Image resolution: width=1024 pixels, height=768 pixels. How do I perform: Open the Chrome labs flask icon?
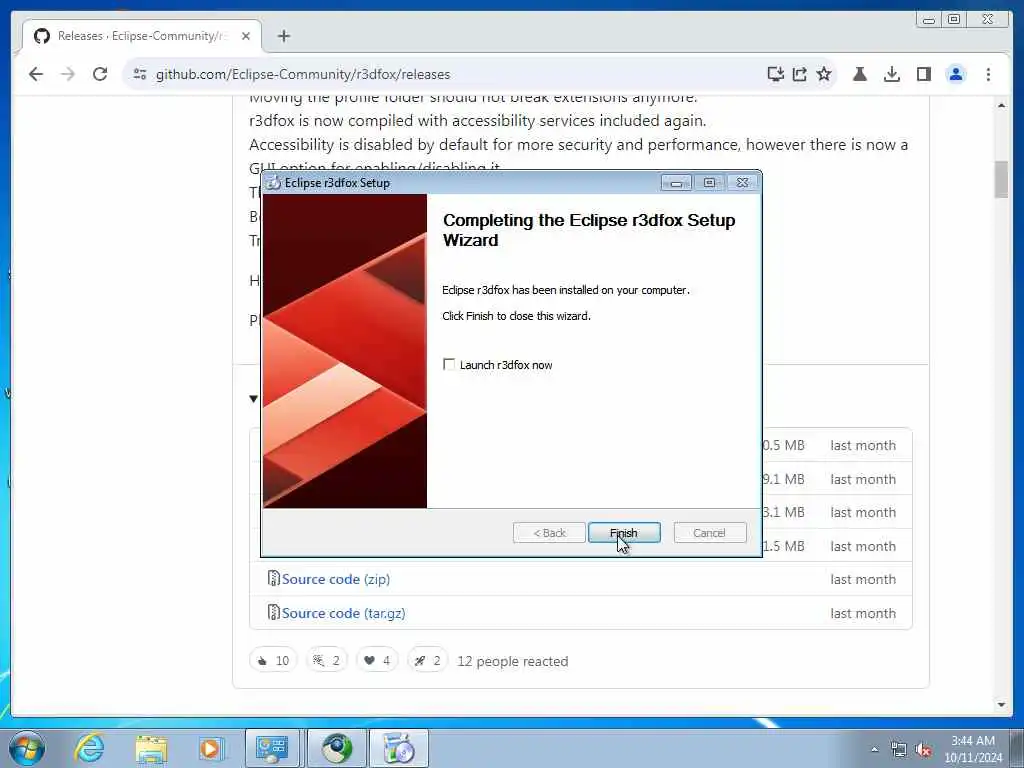click(860, 74)
